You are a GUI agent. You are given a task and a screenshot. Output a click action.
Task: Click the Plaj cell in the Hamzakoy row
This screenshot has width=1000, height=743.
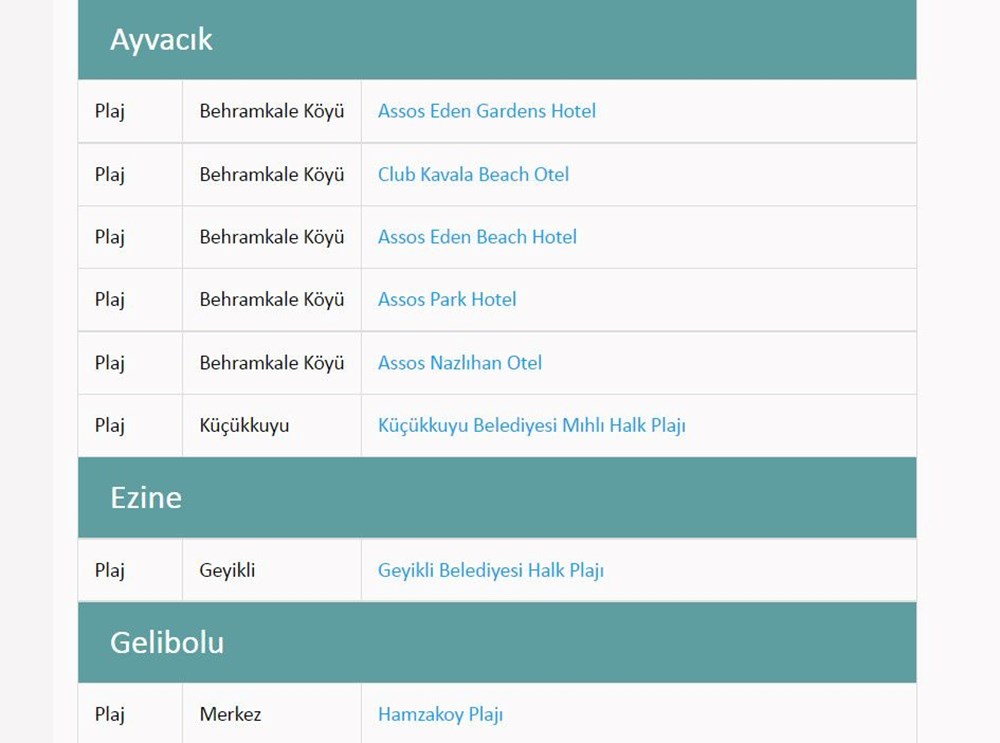[x=110, y=714]
